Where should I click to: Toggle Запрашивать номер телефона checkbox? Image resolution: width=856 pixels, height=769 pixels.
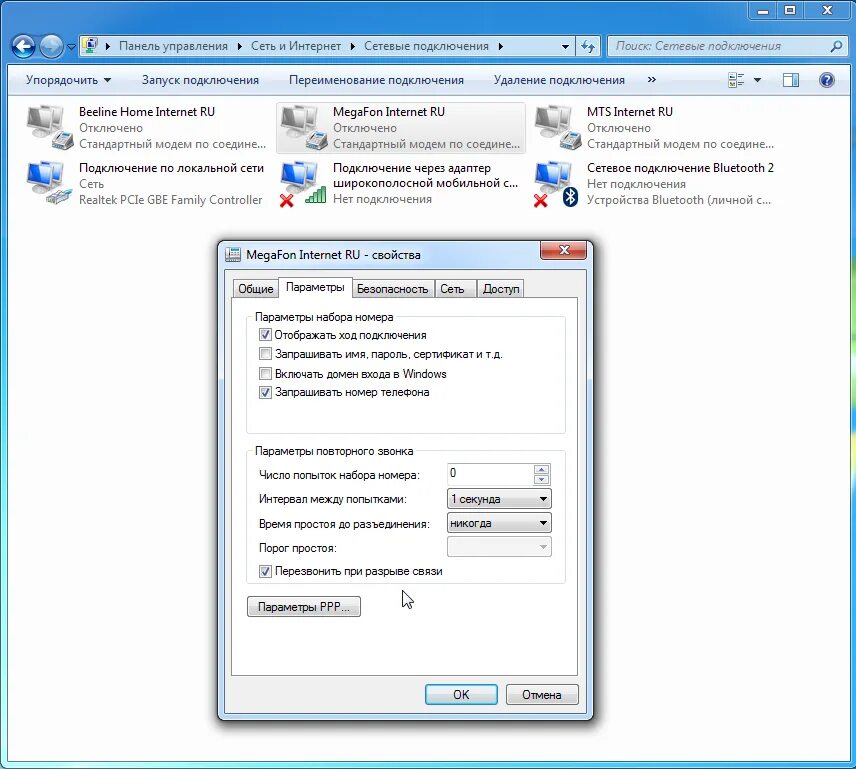click(x=265, y=392)
